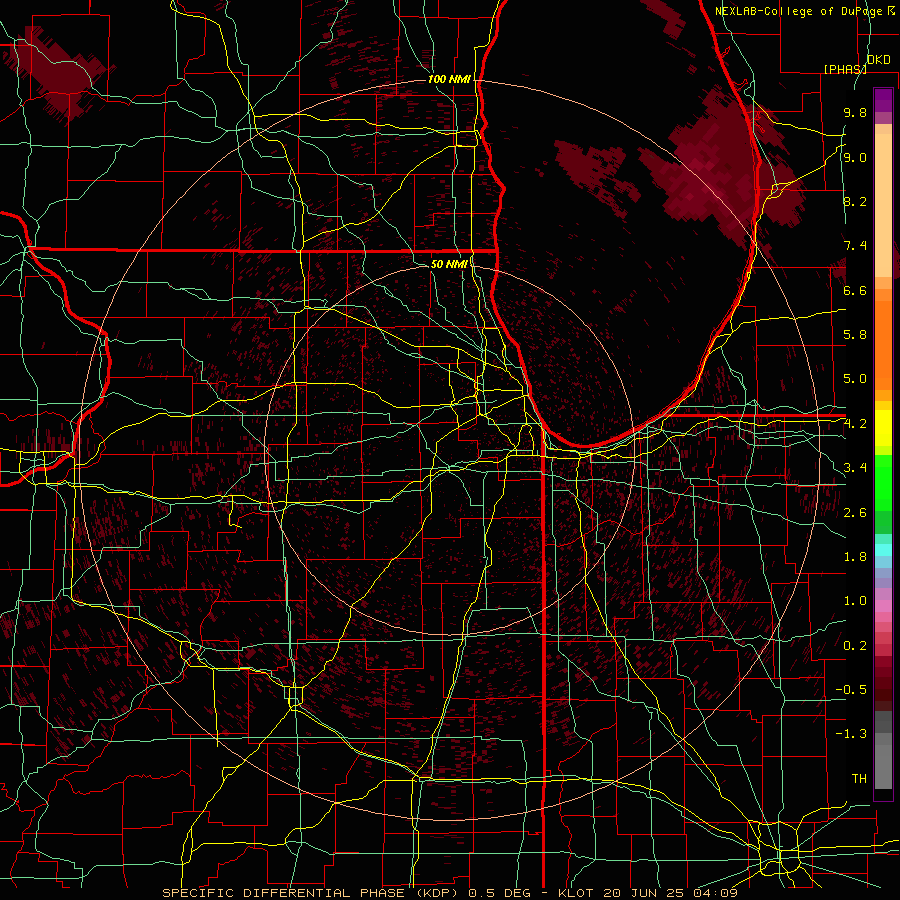Select the 3.4 value on the color scale
Screen dimensions: 900x900
point(855,468)
